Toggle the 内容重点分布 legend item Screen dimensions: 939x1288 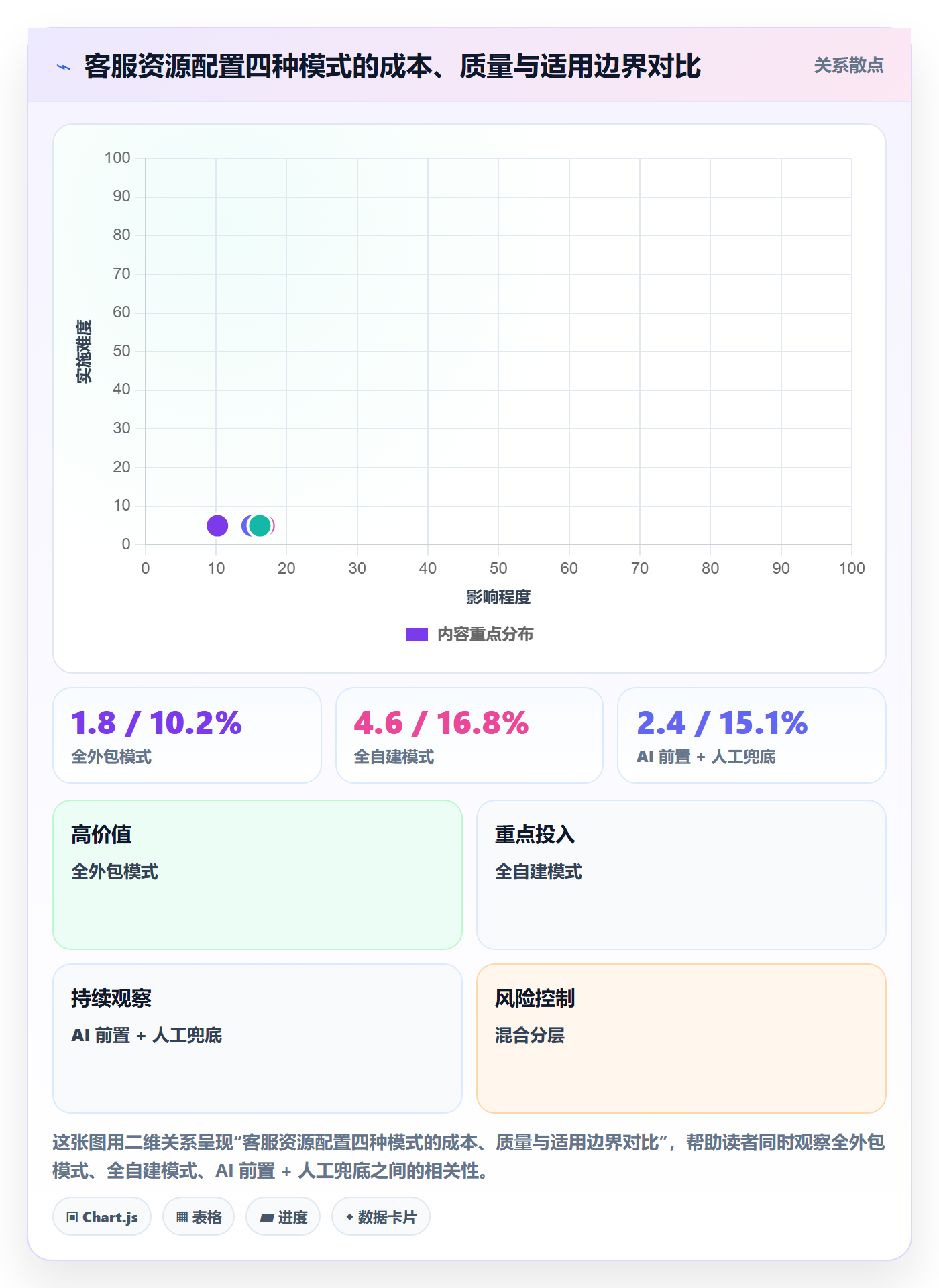point(469,634)
